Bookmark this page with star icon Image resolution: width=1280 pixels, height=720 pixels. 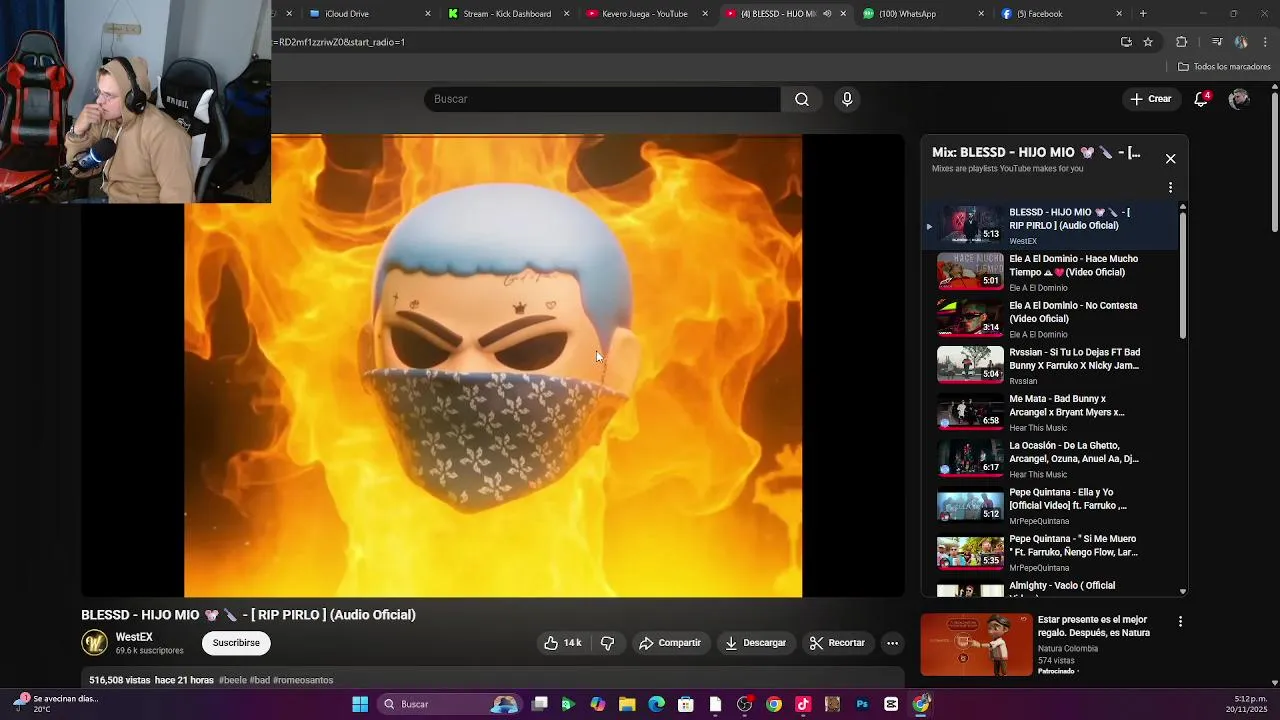tap(1148, 42)
